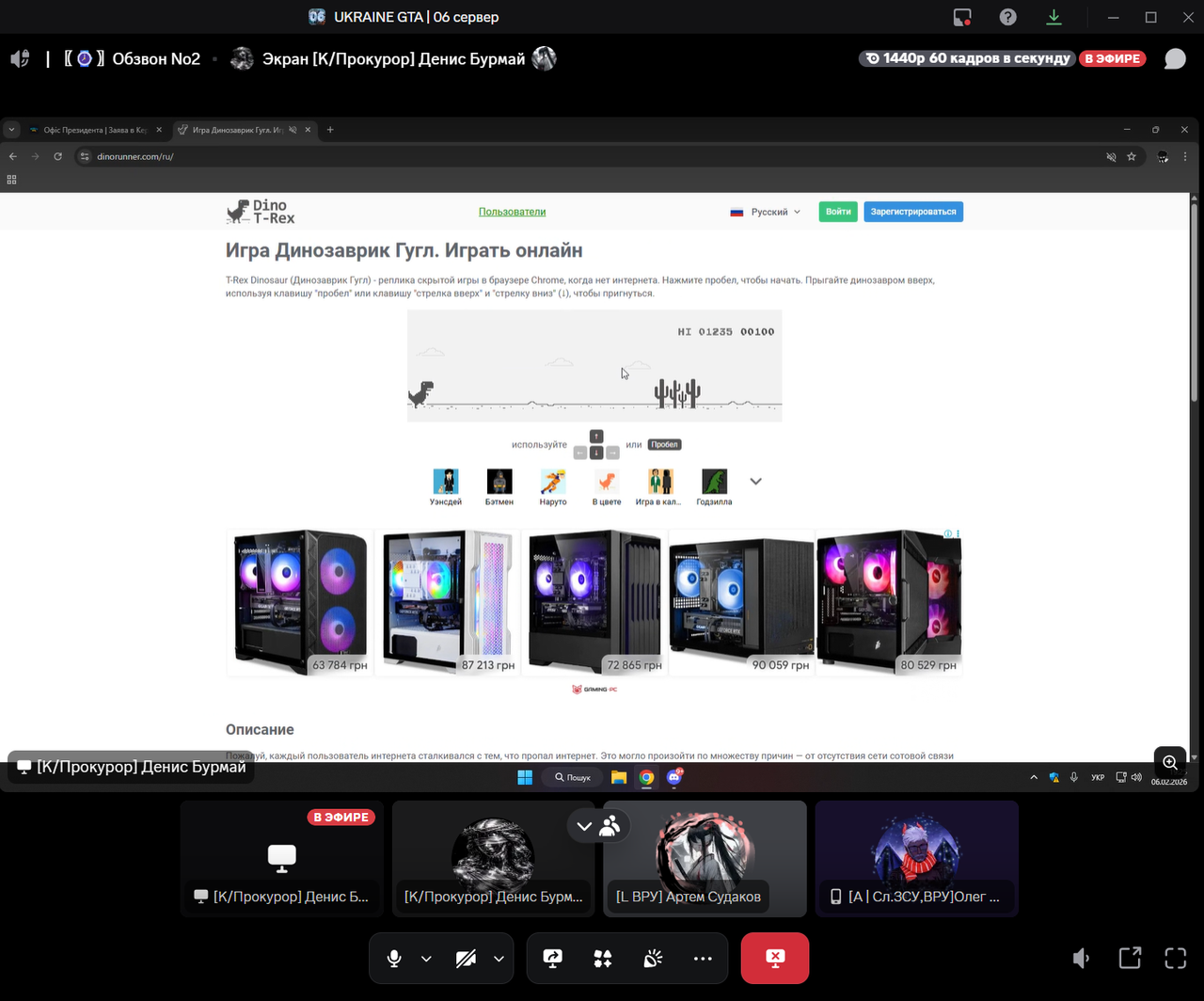Open the apps grid icon in bookmarks bar
Image resolution: width=1204 pixels, height=1001 pixels.
[x=11, y=179]
